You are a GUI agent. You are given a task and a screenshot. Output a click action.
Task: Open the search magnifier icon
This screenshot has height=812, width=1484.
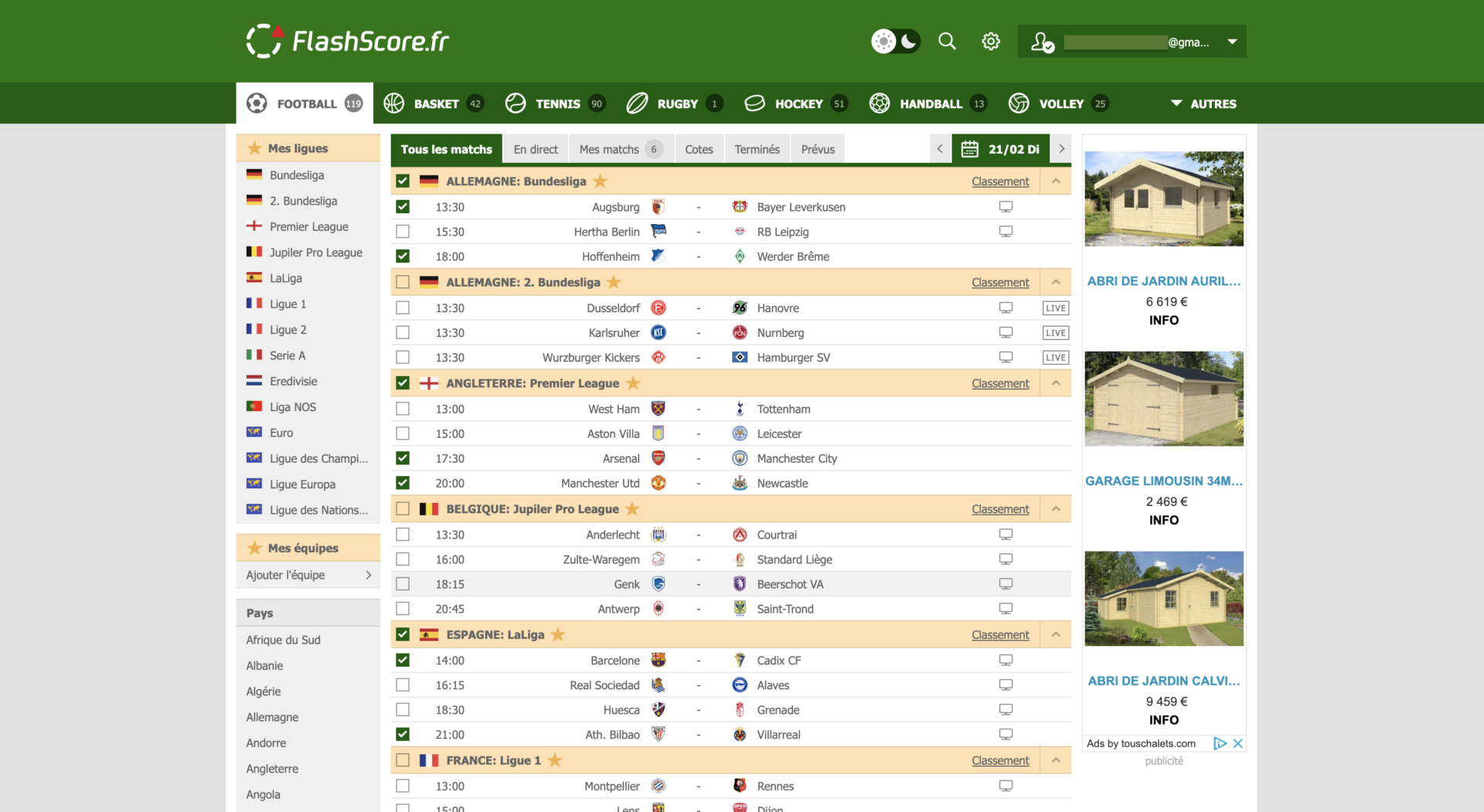(947, 41)
